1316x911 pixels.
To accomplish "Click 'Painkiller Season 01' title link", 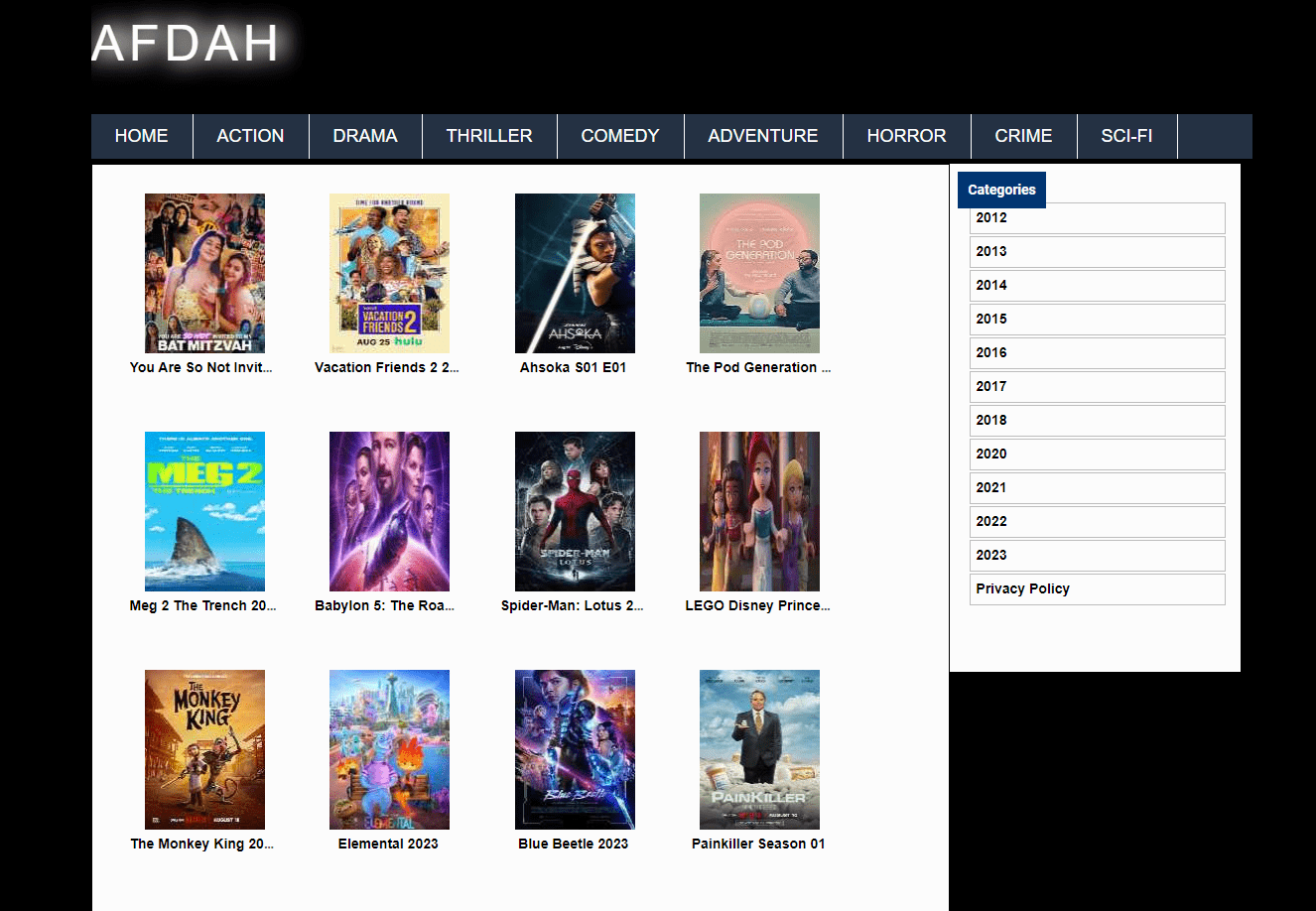I will pos(758,844).
